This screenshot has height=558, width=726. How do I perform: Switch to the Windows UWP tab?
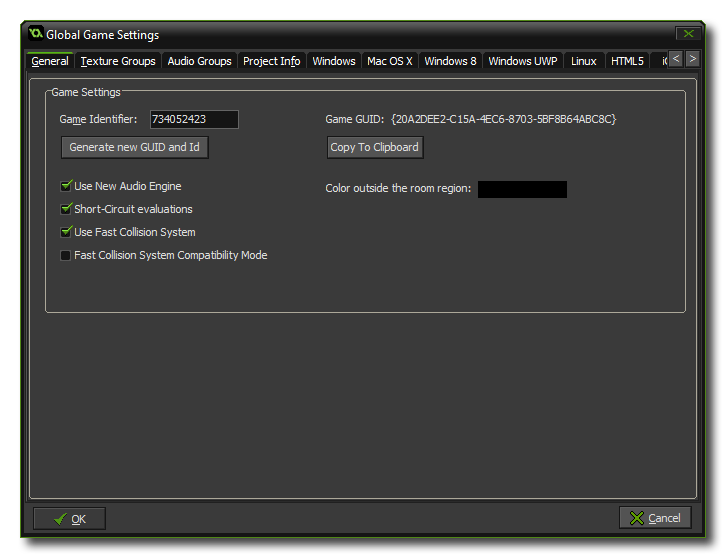[523, 61]
